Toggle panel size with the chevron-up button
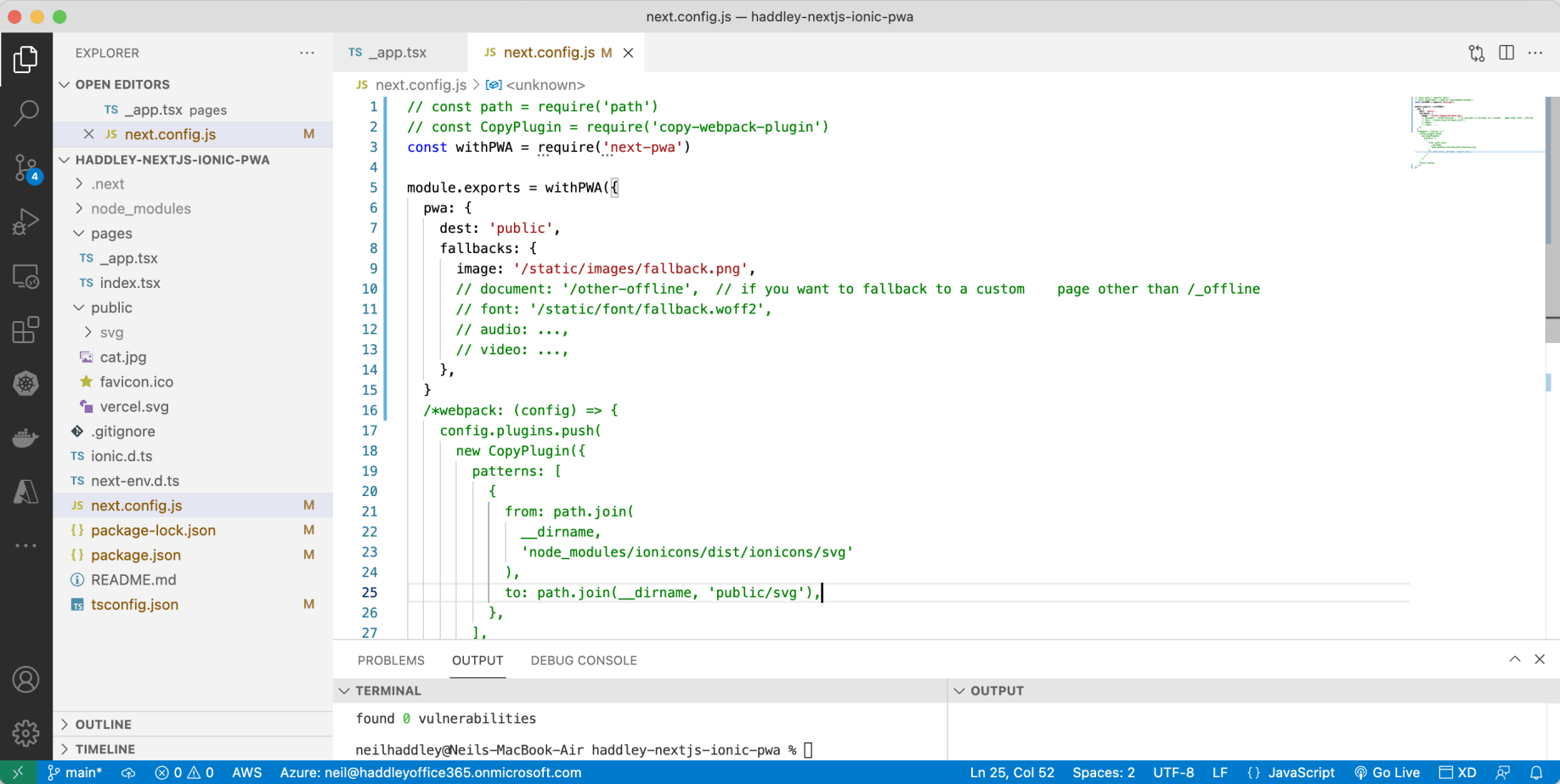 coord(1515,659)
